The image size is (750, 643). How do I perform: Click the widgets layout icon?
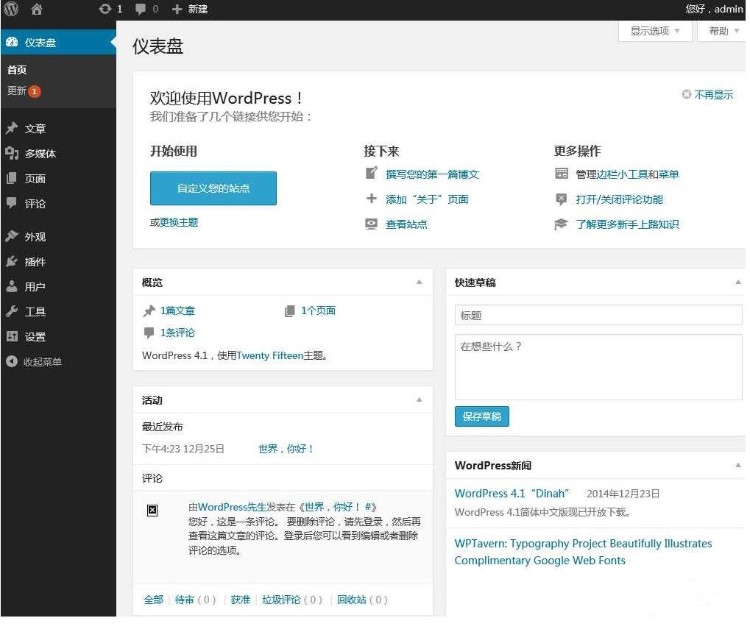click(562, 173)
